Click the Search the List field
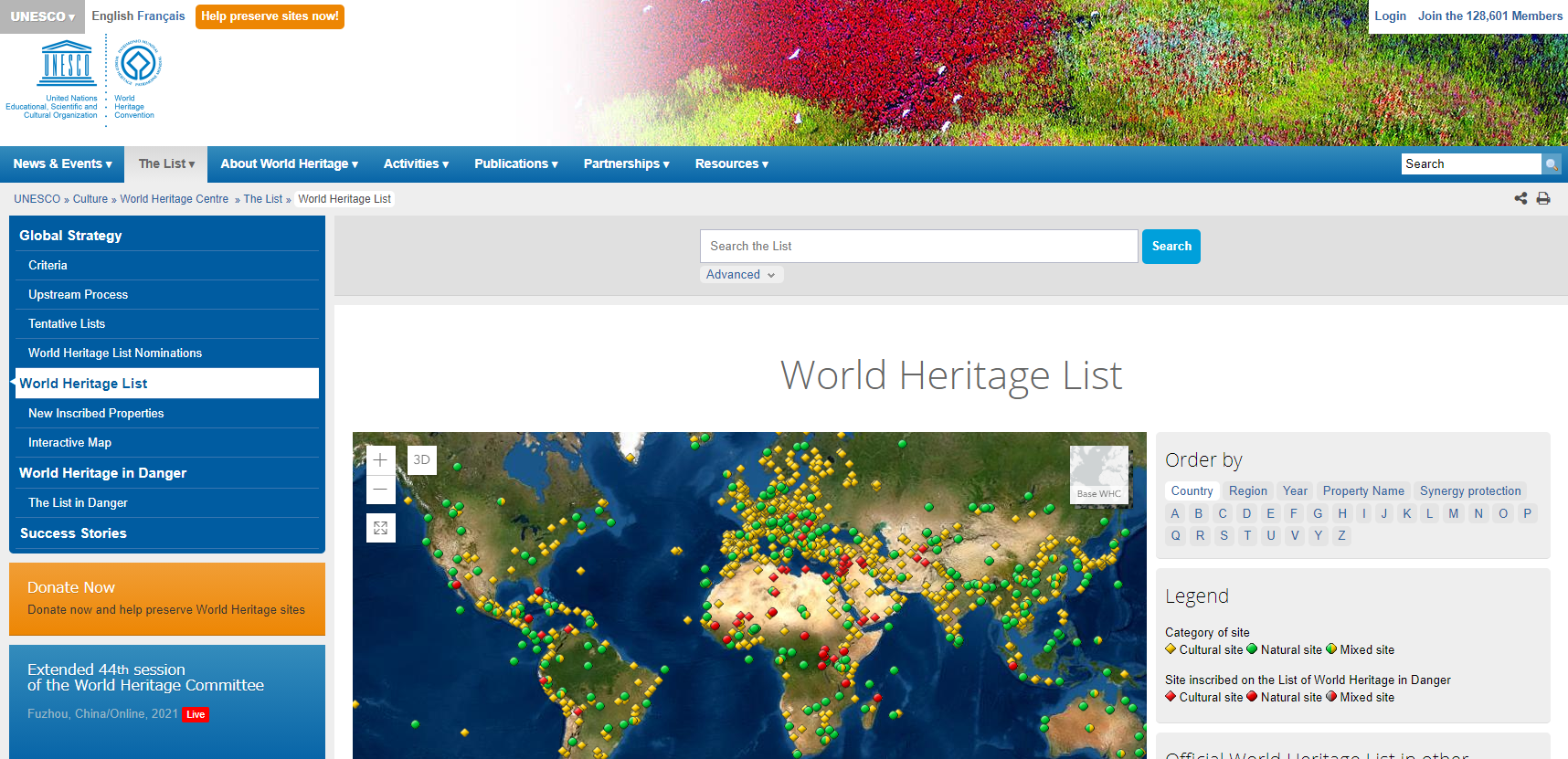The width and height of the screenshot is (1568, 759). point(918,247)
